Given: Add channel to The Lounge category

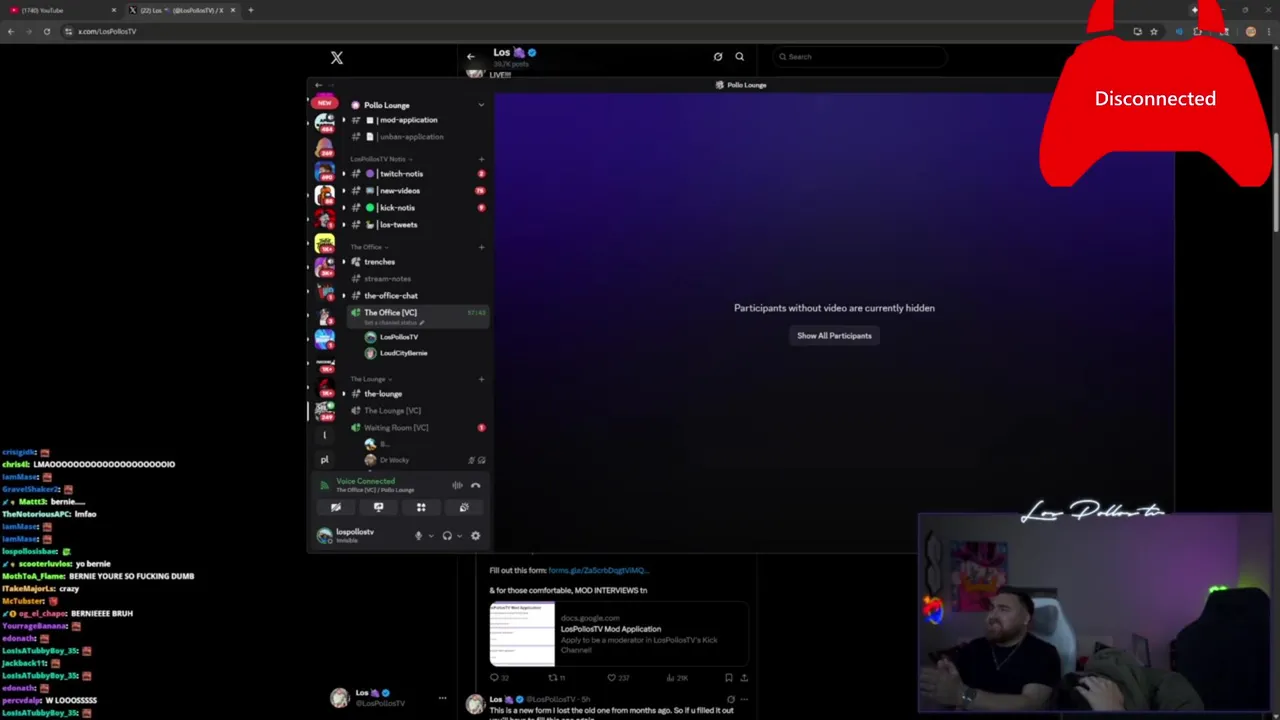Looking at the screenshot, I should (x=481, y=379).
